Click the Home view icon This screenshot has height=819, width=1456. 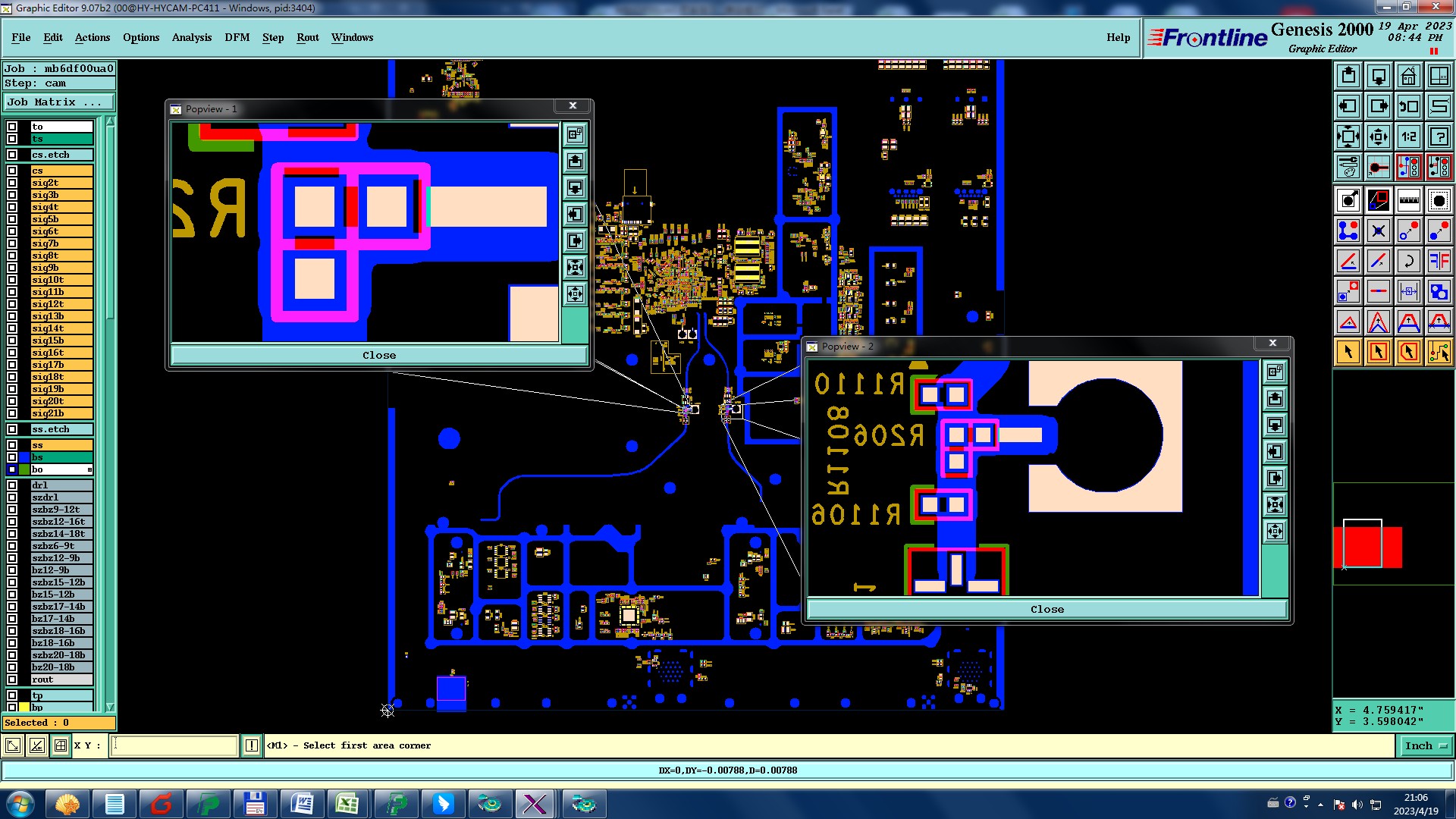click(1408, 76)
